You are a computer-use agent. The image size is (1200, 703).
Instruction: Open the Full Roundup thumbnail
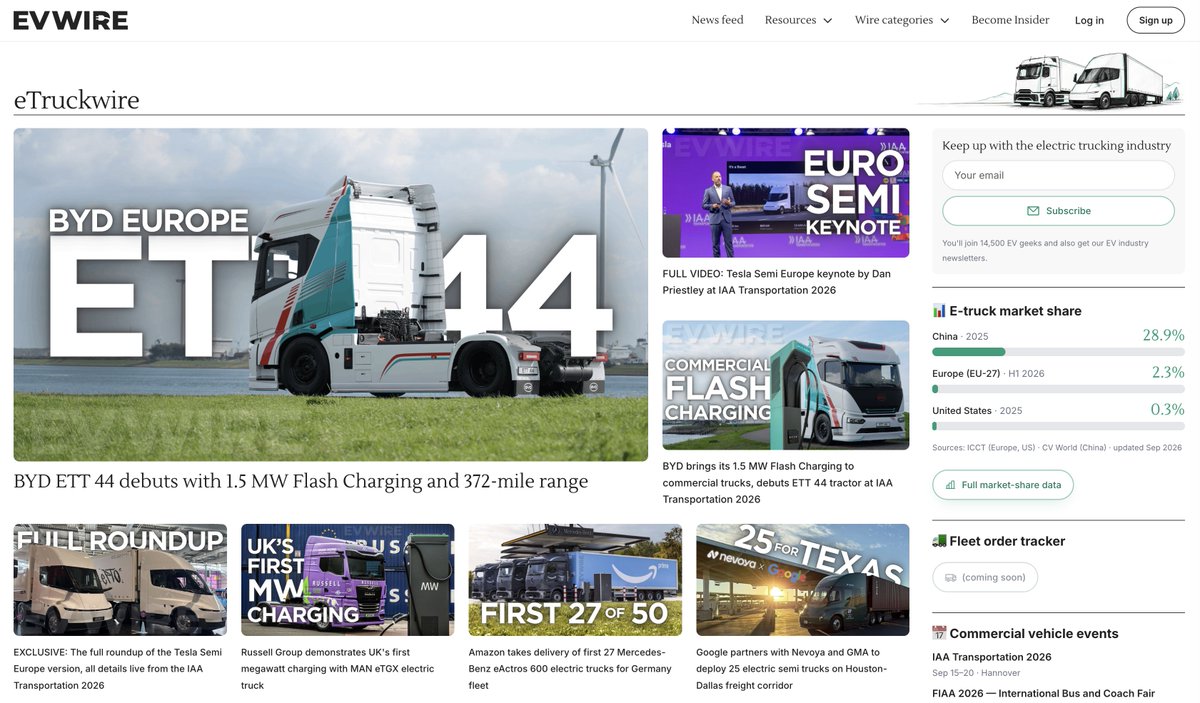click(x=120, y=580)
